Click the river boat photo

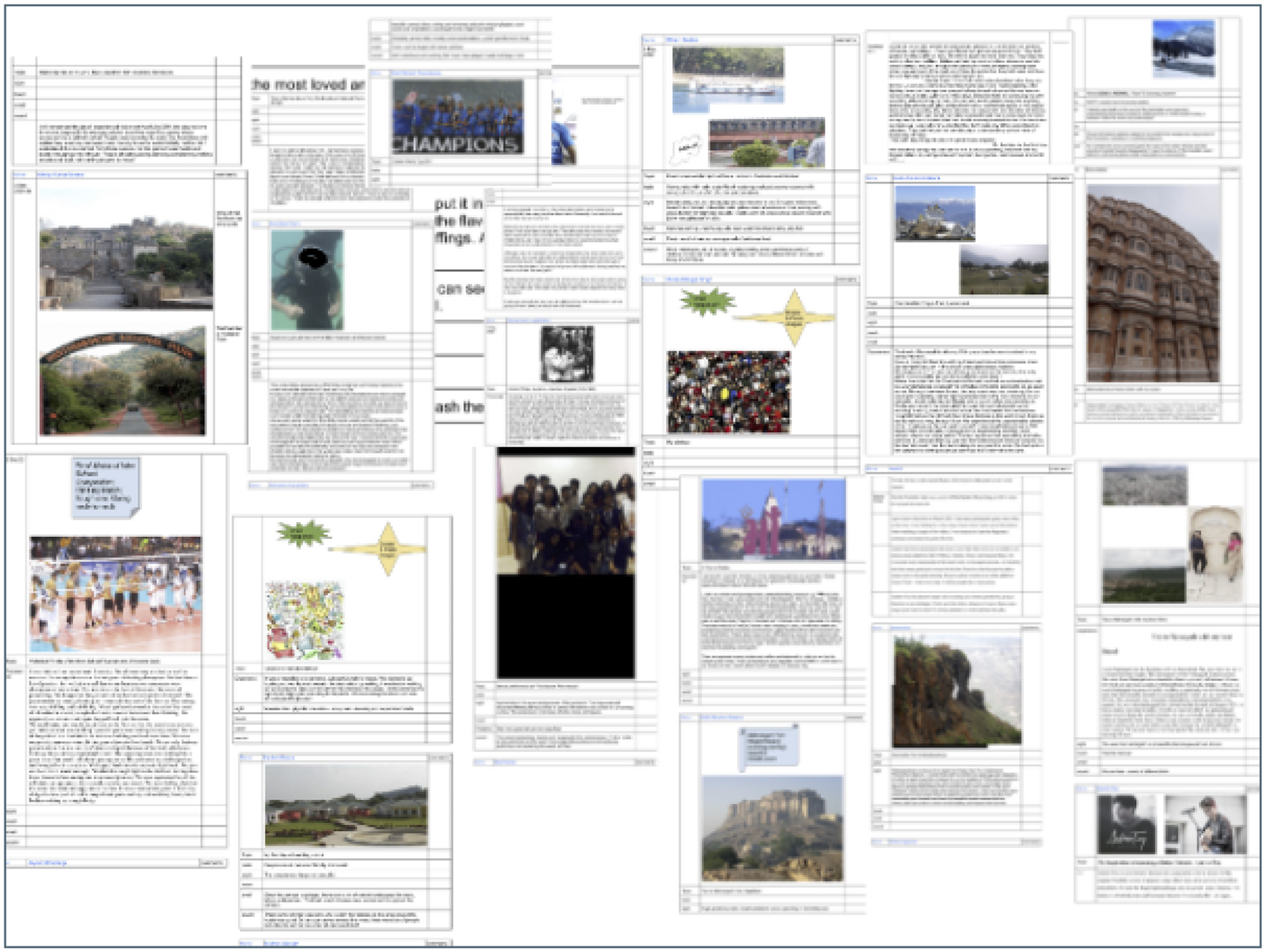(727, 80)
